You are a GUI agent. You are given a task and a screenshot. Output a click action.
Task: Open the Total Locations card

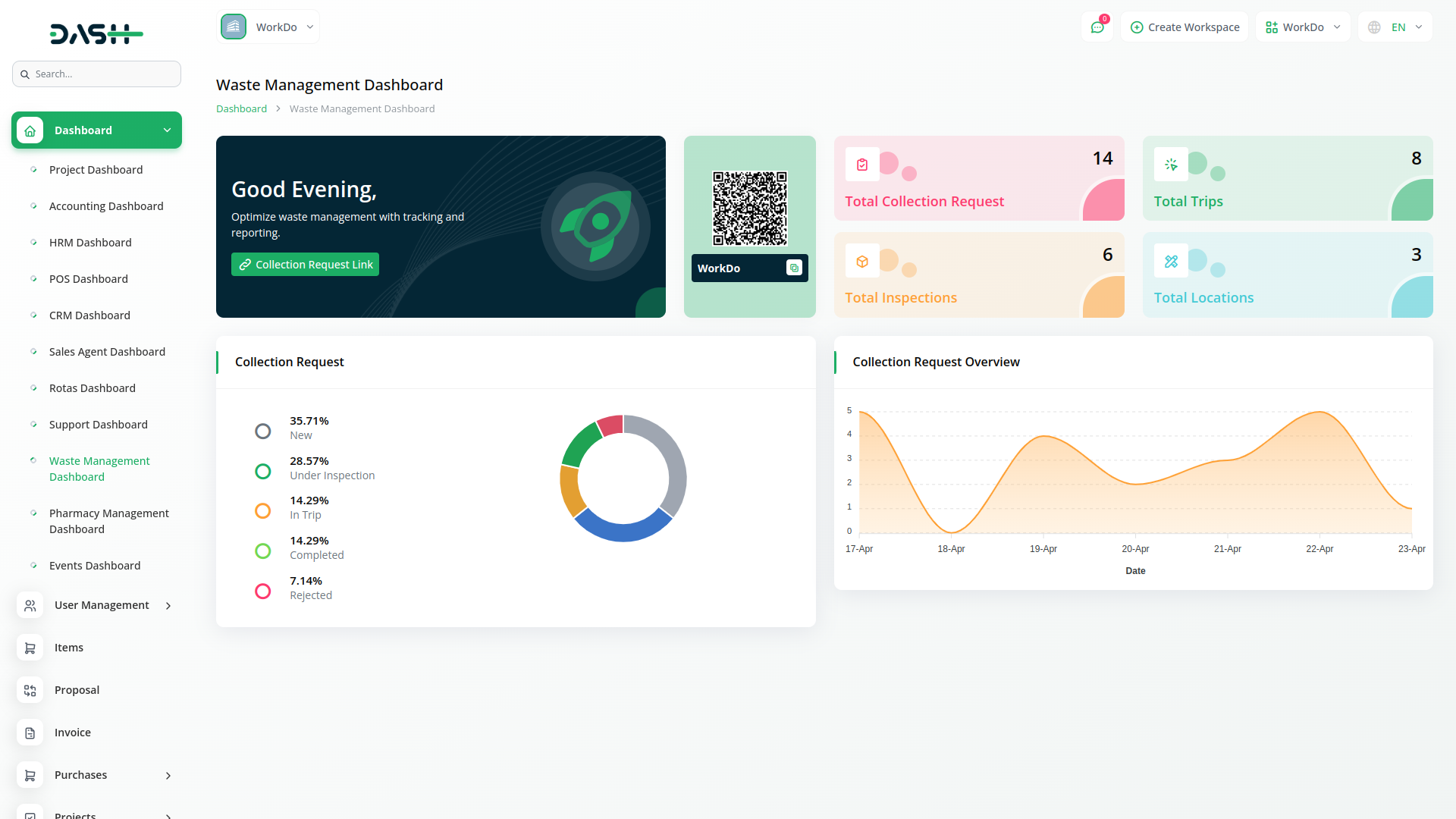1288,275
